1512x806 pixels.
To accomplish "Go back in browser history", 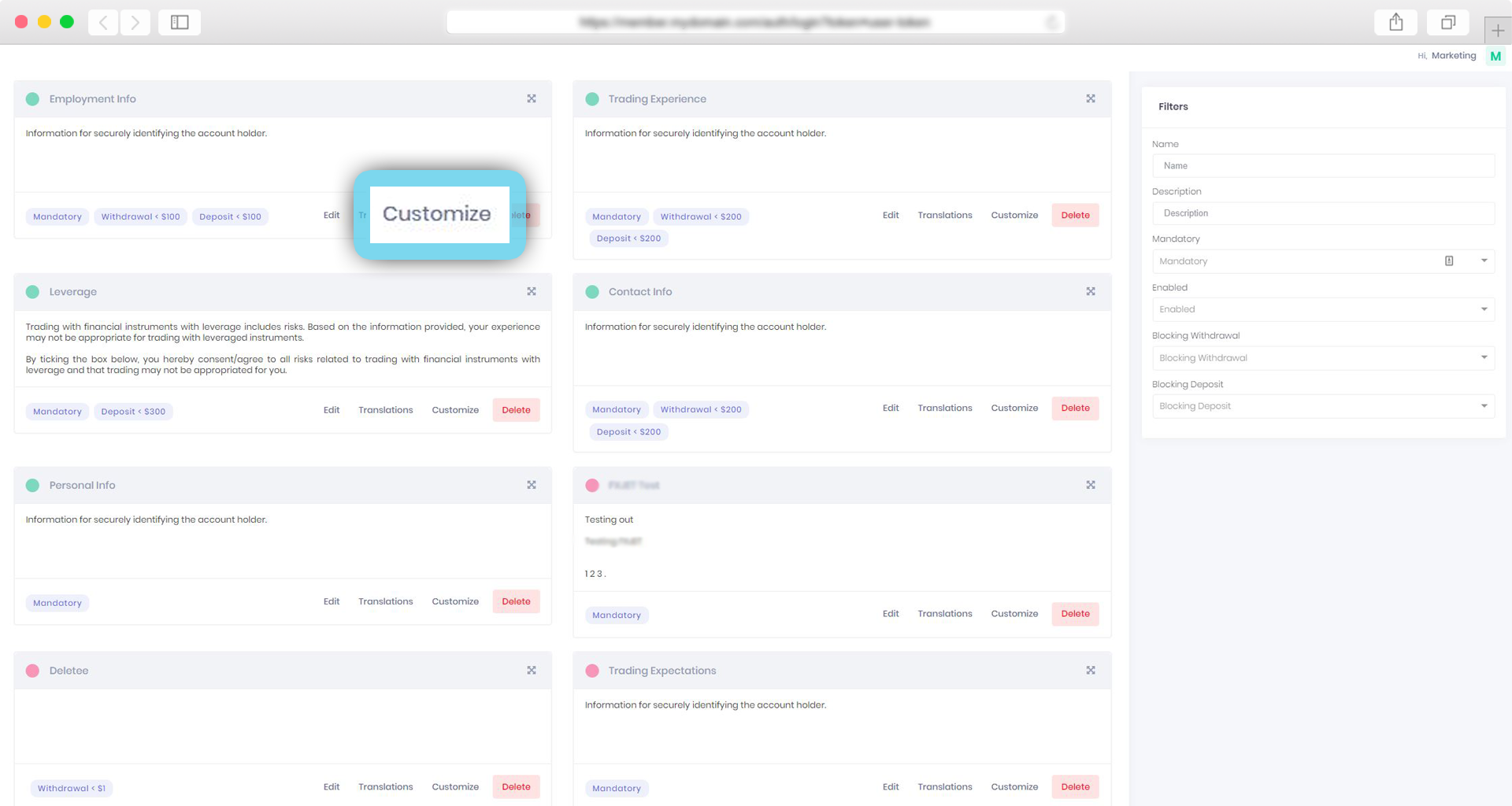I will (x=103, y=22).
